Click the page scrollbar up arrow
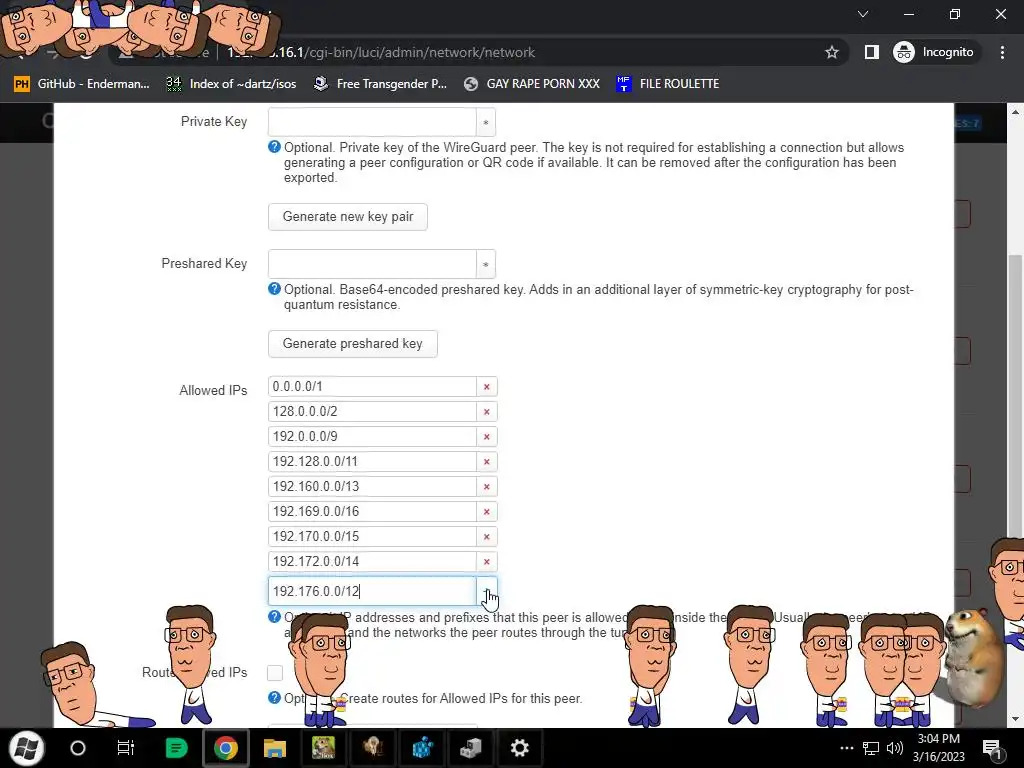Image resolution: width=1024 pixels, height=768 pixels. pos(1015,112)
